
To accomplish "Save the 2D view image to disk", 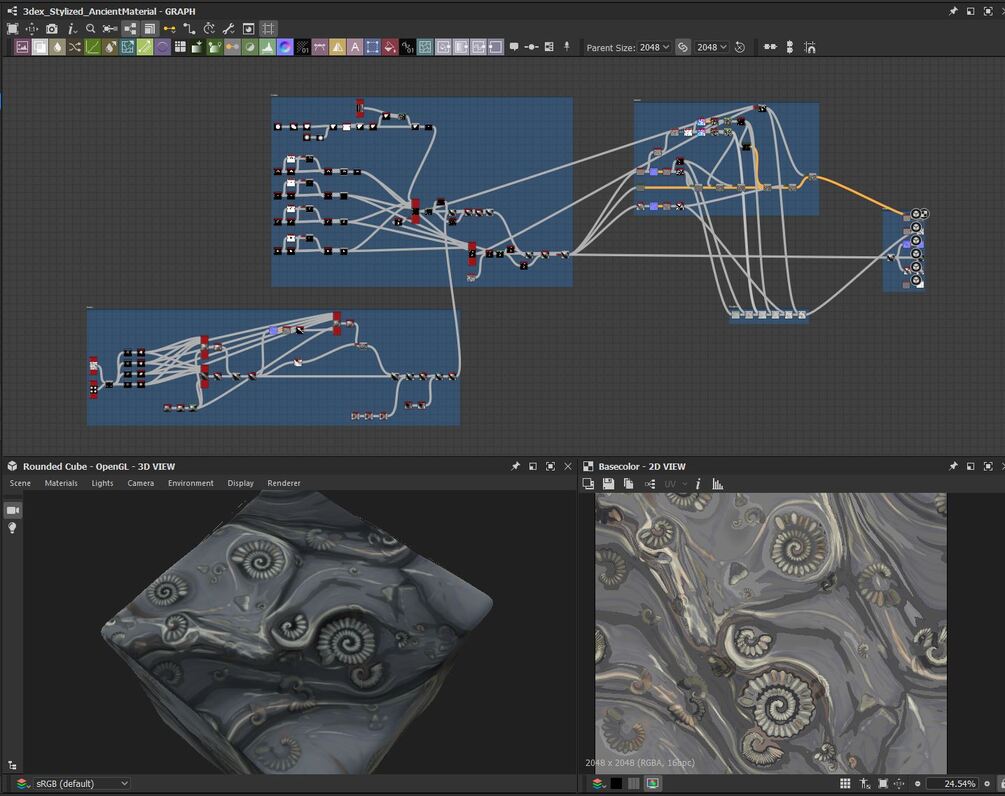I will tap(608, 484).
